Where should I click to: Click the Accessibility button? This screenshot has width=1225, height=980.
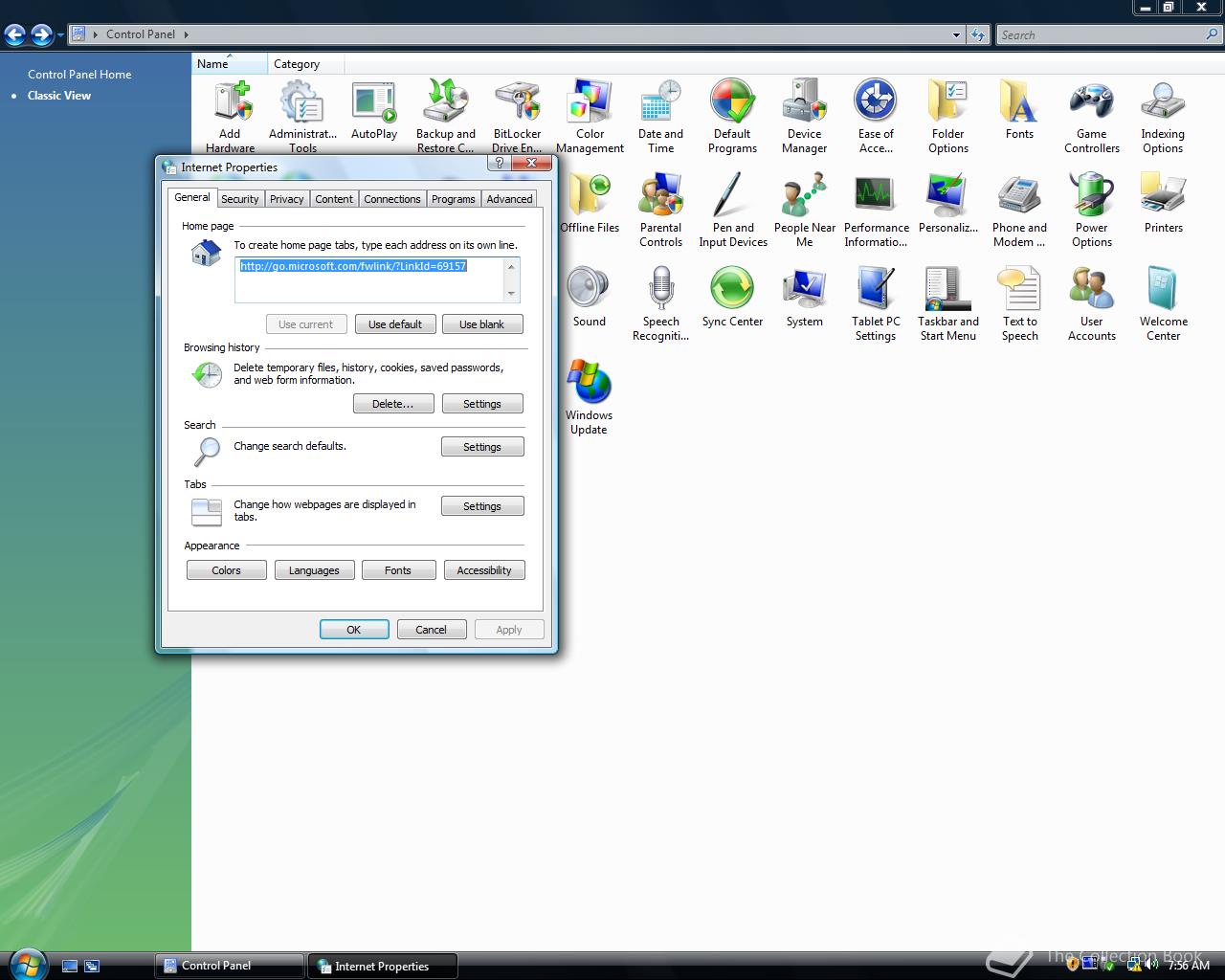(484, 570)
